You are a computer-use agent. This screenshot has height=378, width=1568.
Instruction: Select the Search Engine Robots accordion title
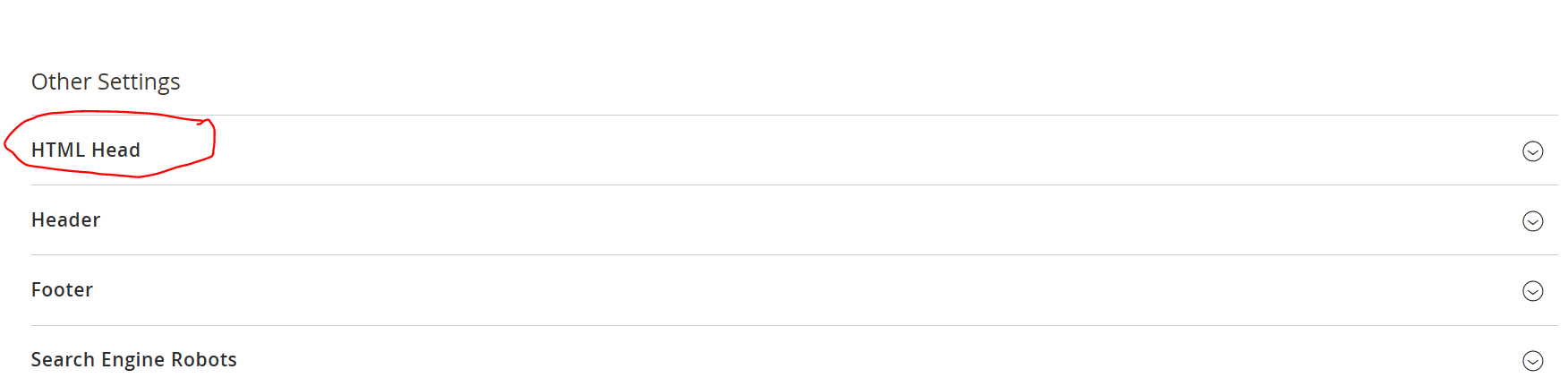click(134, 360)
